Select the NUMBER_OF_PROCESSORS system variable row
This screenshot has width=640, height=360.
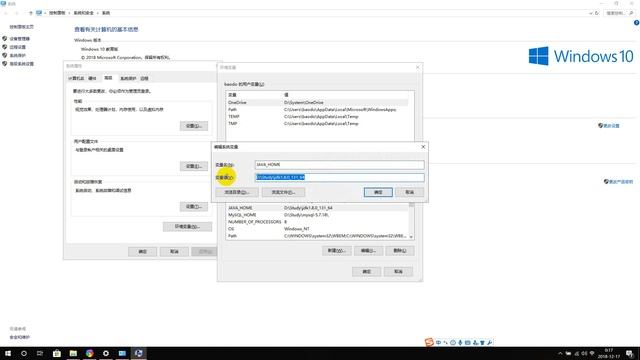pos(317,222)
